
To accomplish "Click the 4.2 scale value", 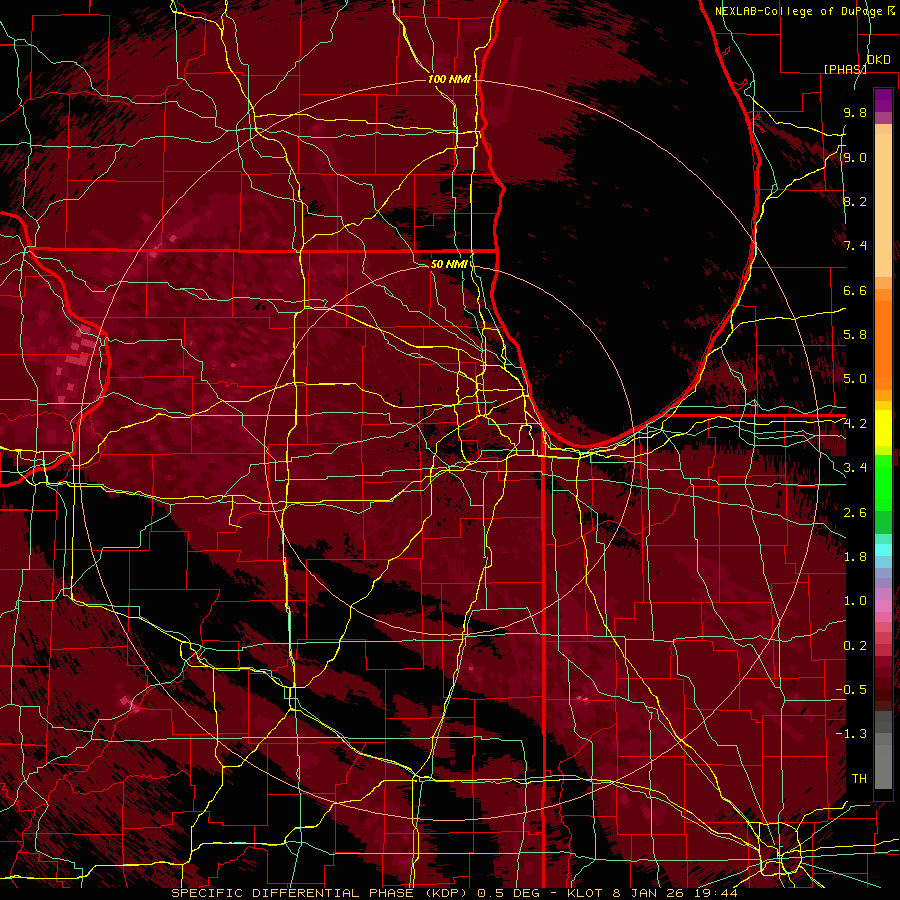I will 855,424.
